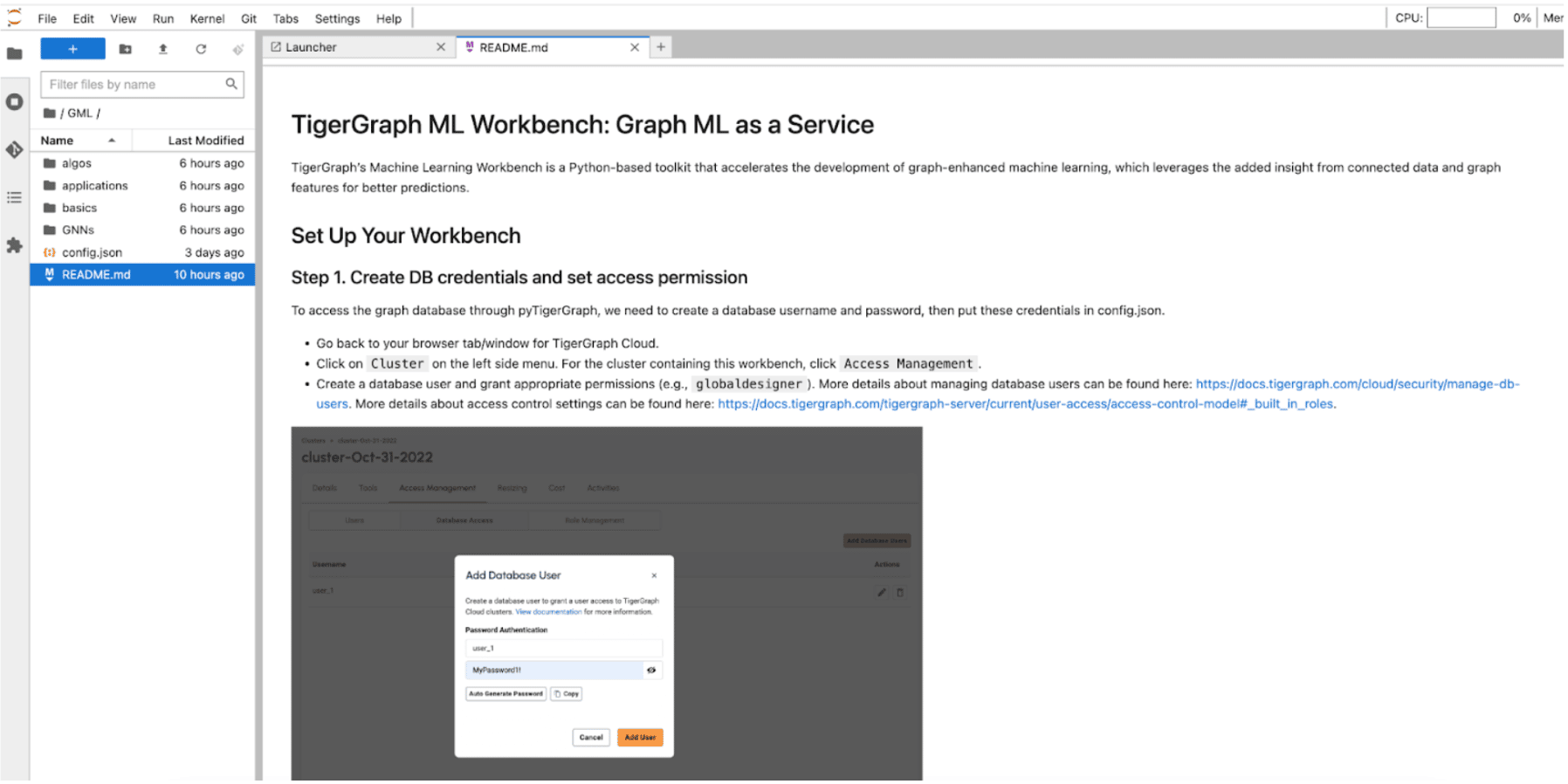Click the cluster screenshot image in README
Screen dimensions: 1568x784
tap(607, 603)
